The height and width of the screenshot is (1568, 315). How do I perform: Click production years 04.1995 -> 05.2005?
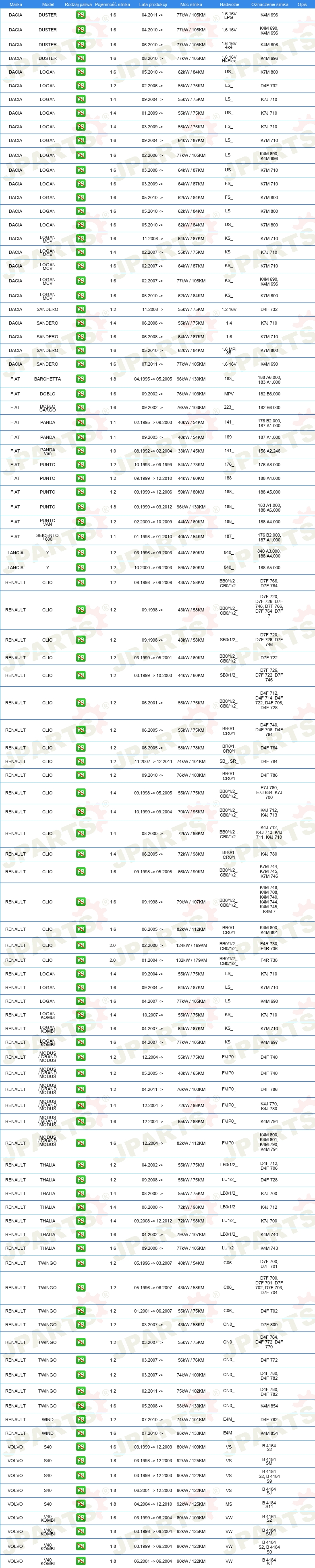pyautogui.click(x=152, y=379)
